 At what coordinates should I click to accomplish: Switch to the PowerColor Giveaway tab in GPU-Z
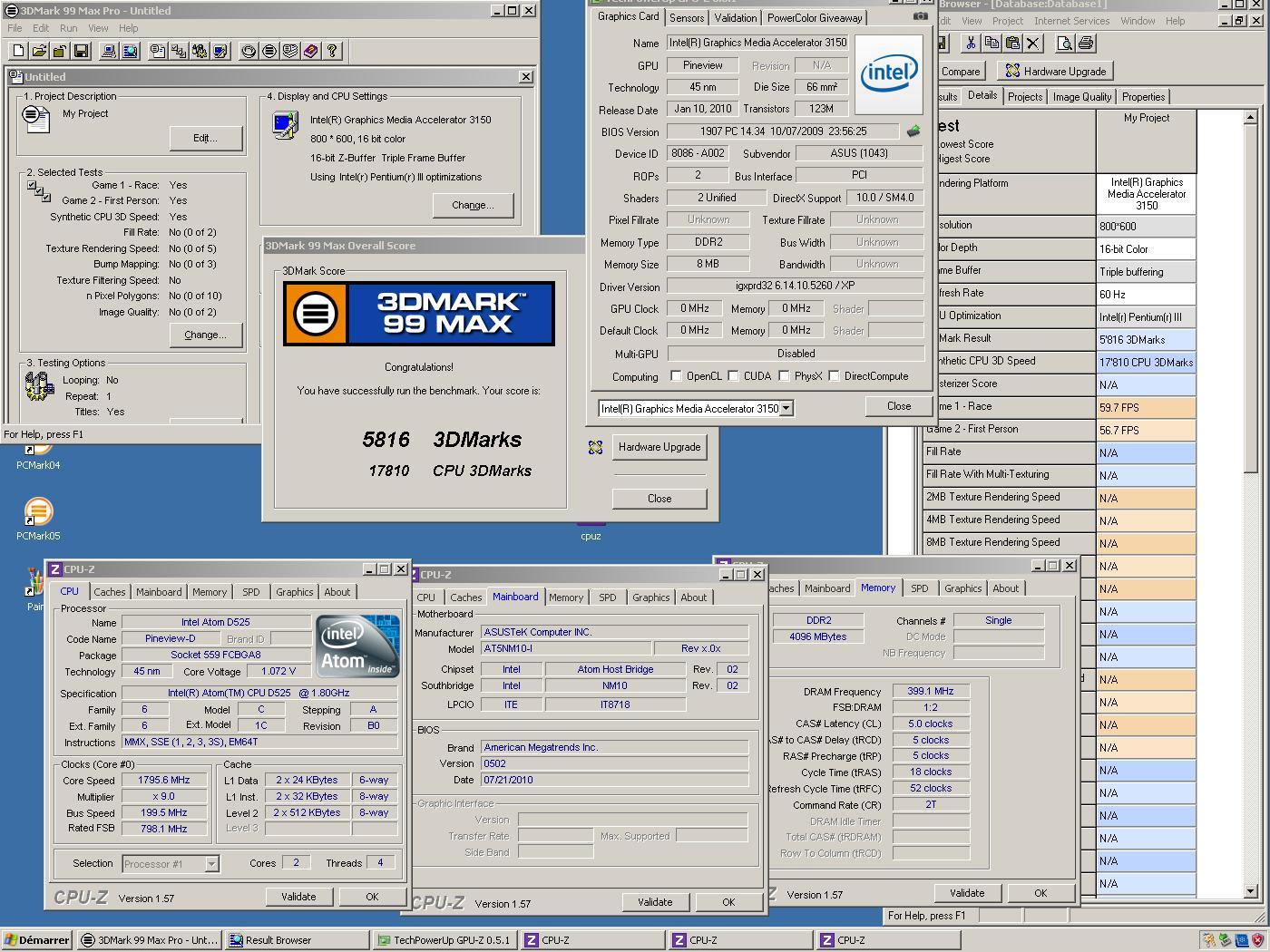point(815,18)
